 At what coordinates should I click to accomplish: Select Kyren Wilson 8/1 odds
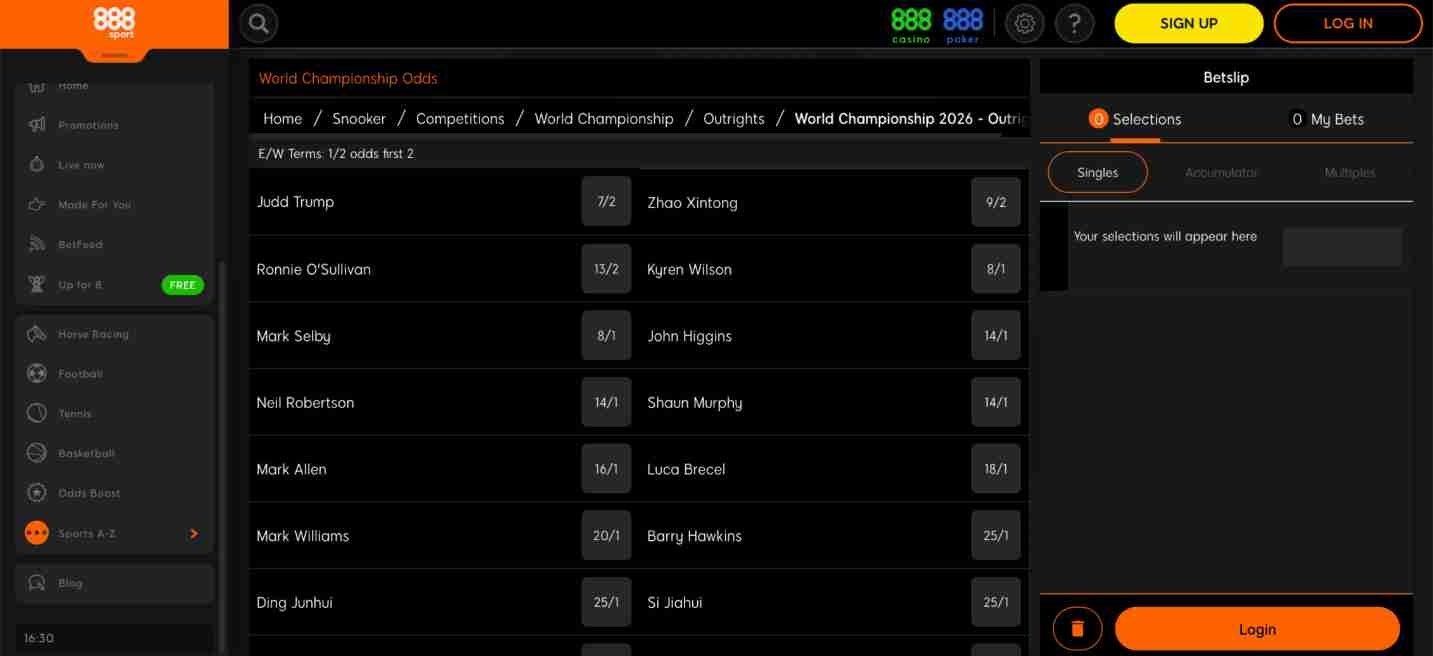tap(996, 269)
